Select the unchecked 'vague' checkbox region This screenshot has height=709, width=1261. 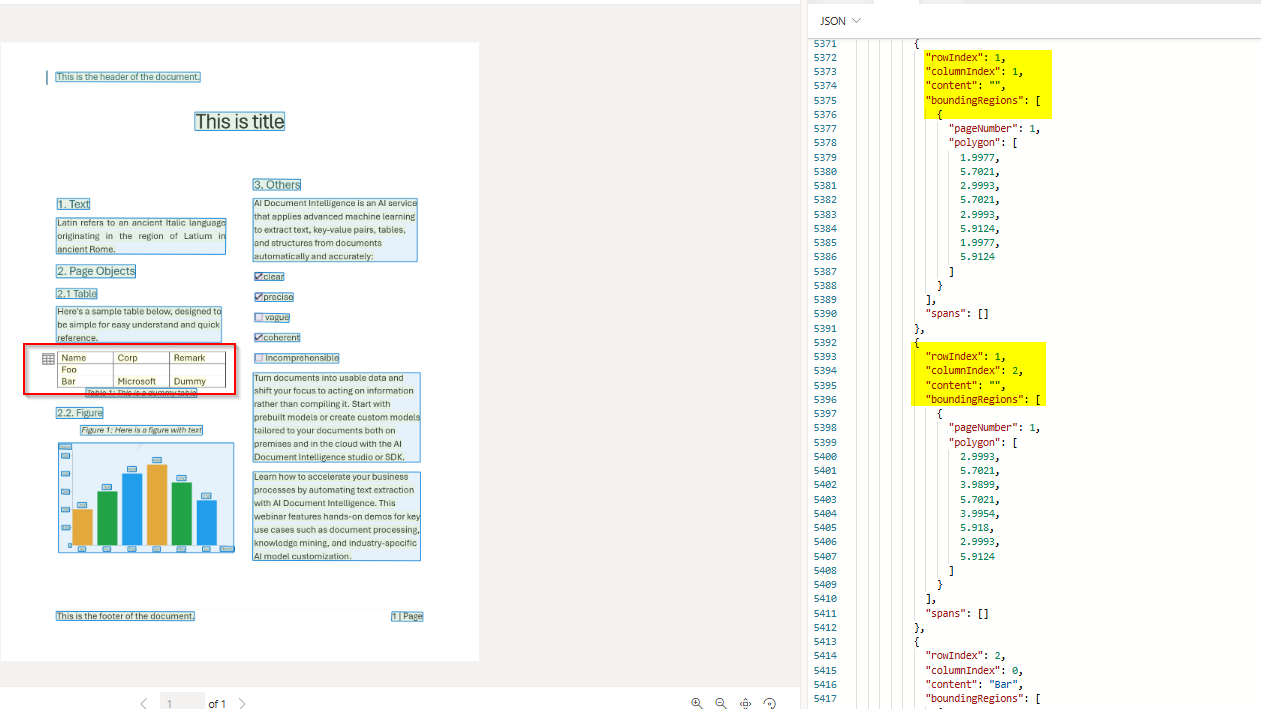pyautogui.click(x=271, y=317)
